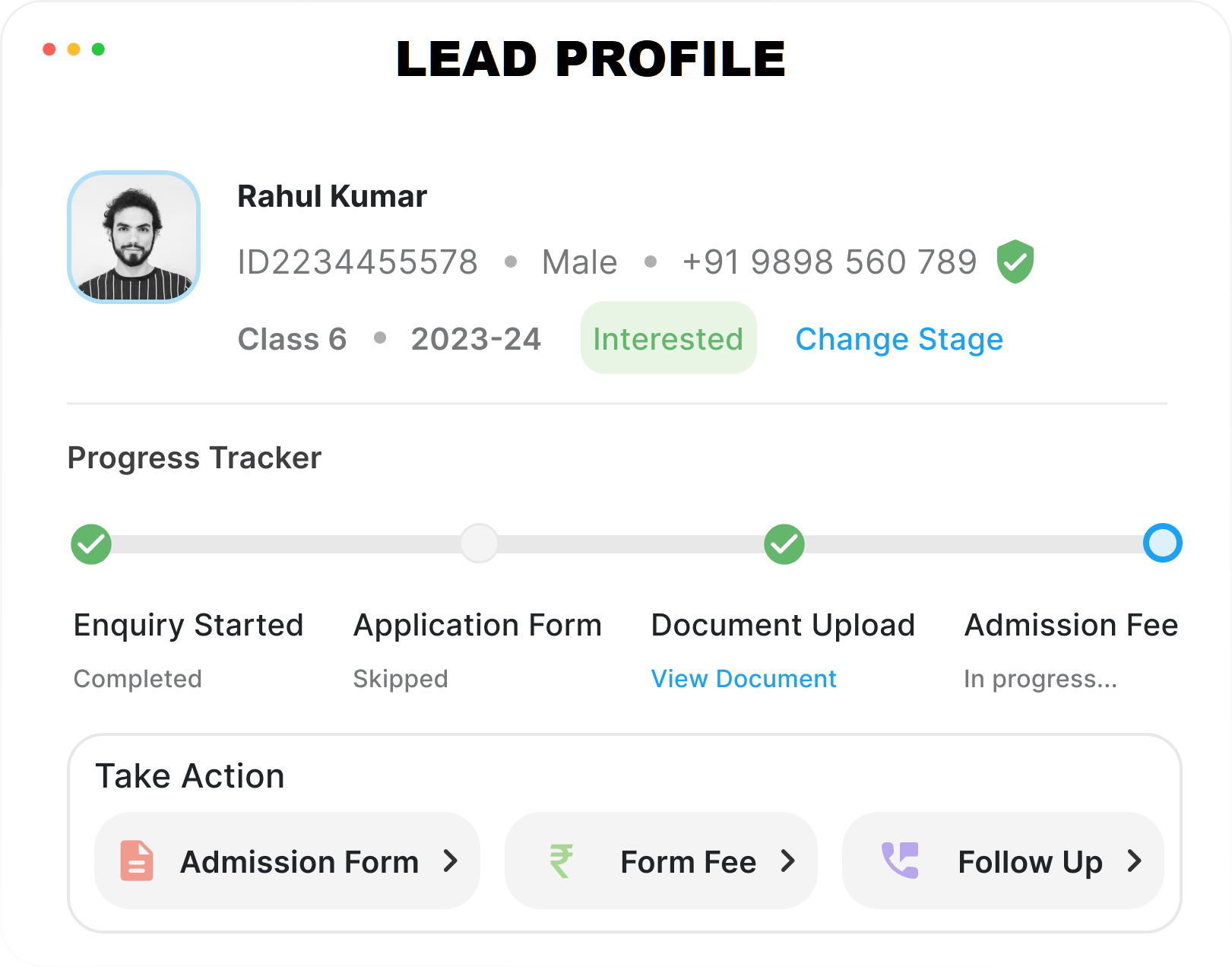Click the yellow window minimize dot
This screenshot has height=967, width=1232.
(x=74, y=49)
